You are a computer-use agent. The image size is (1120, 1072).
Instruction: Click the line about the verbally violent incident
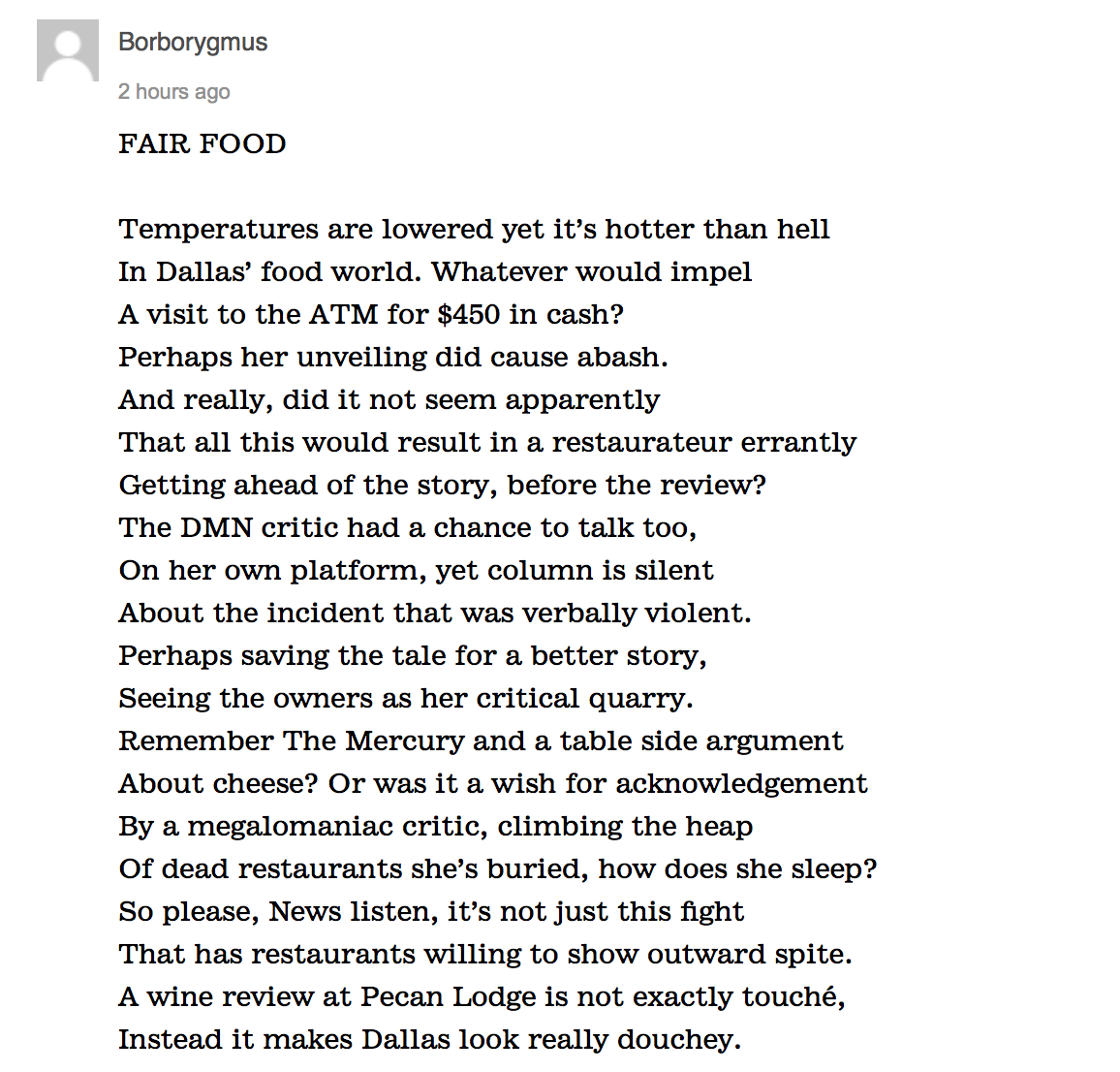pos(435,614)
